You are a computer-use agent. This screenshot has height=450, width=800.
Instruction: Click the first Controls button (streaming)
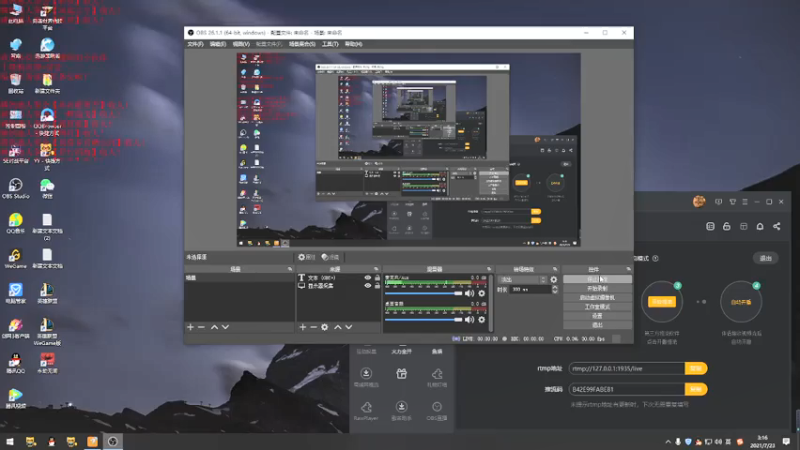(597, 279)
